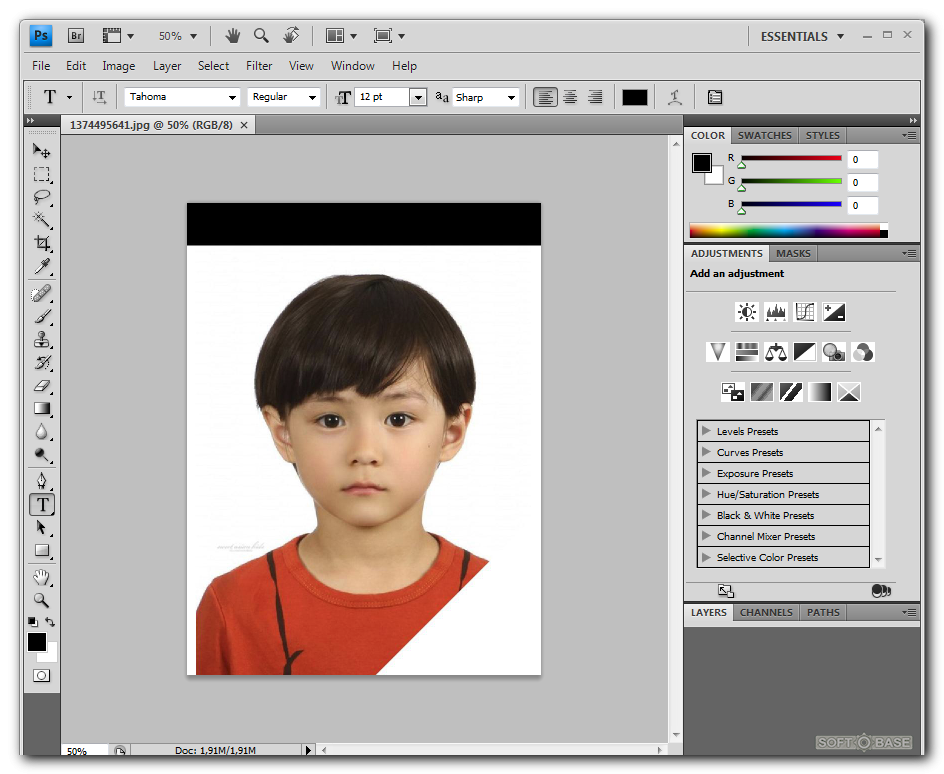Select the History Brush tool

(x=42, y=362)
